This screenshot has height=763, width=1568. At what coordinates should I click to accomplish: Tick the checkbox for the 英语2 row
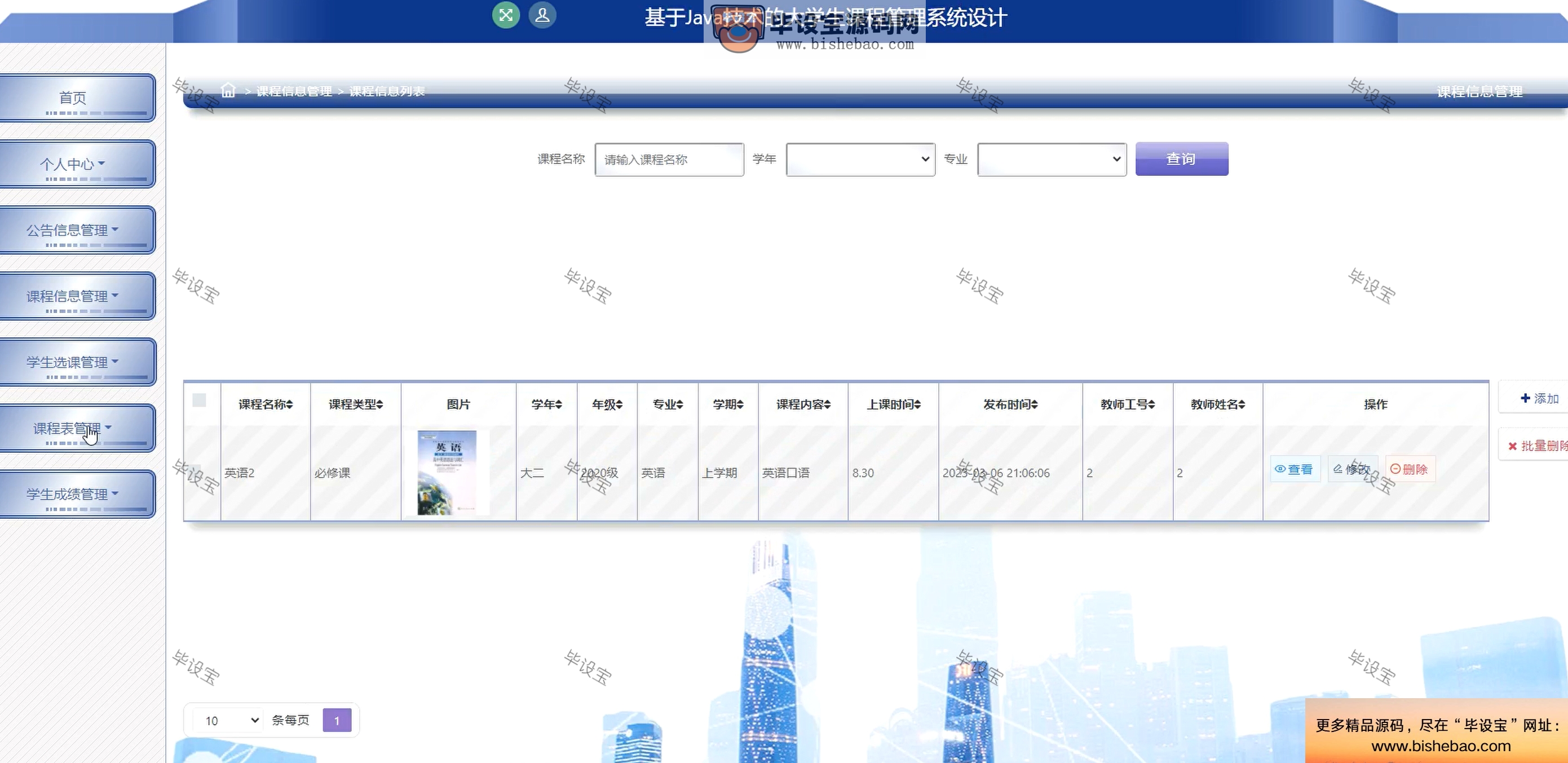[195, 473]
